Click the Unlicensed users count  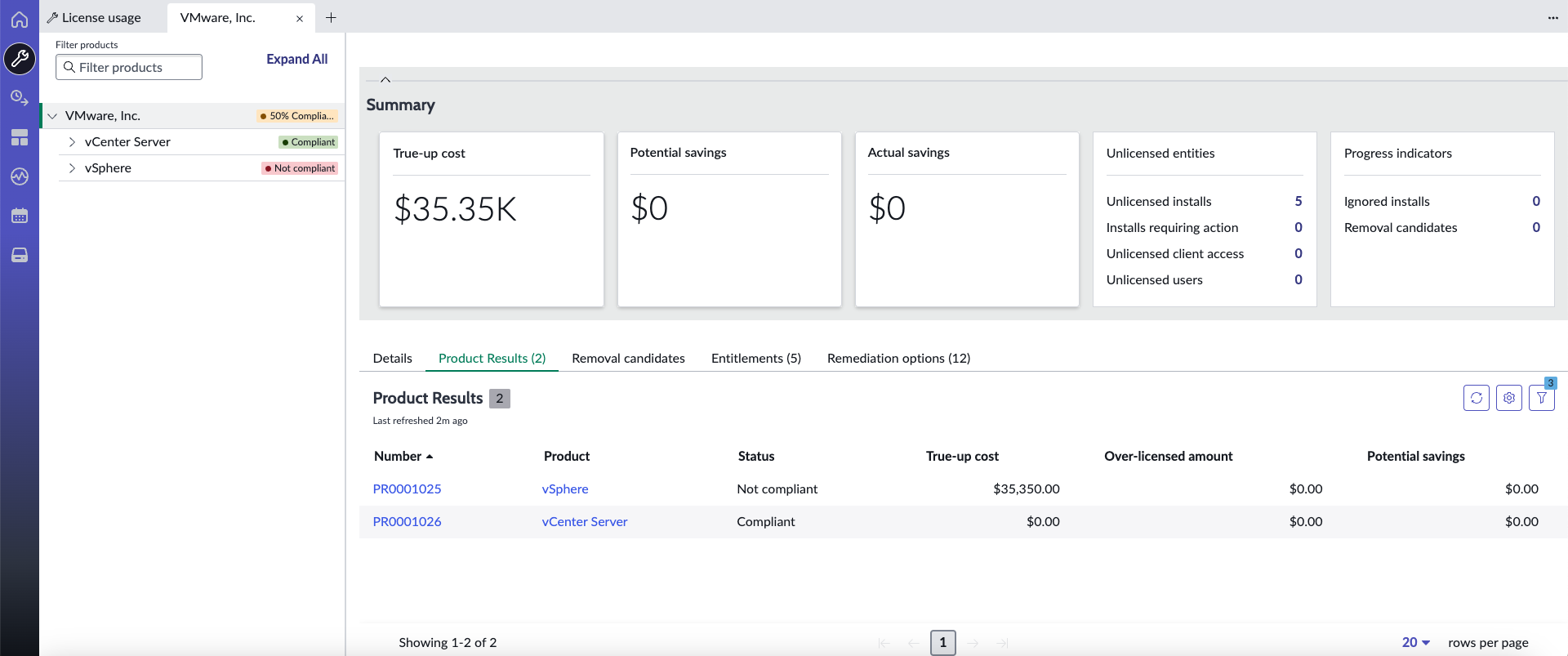point(1298,279)
